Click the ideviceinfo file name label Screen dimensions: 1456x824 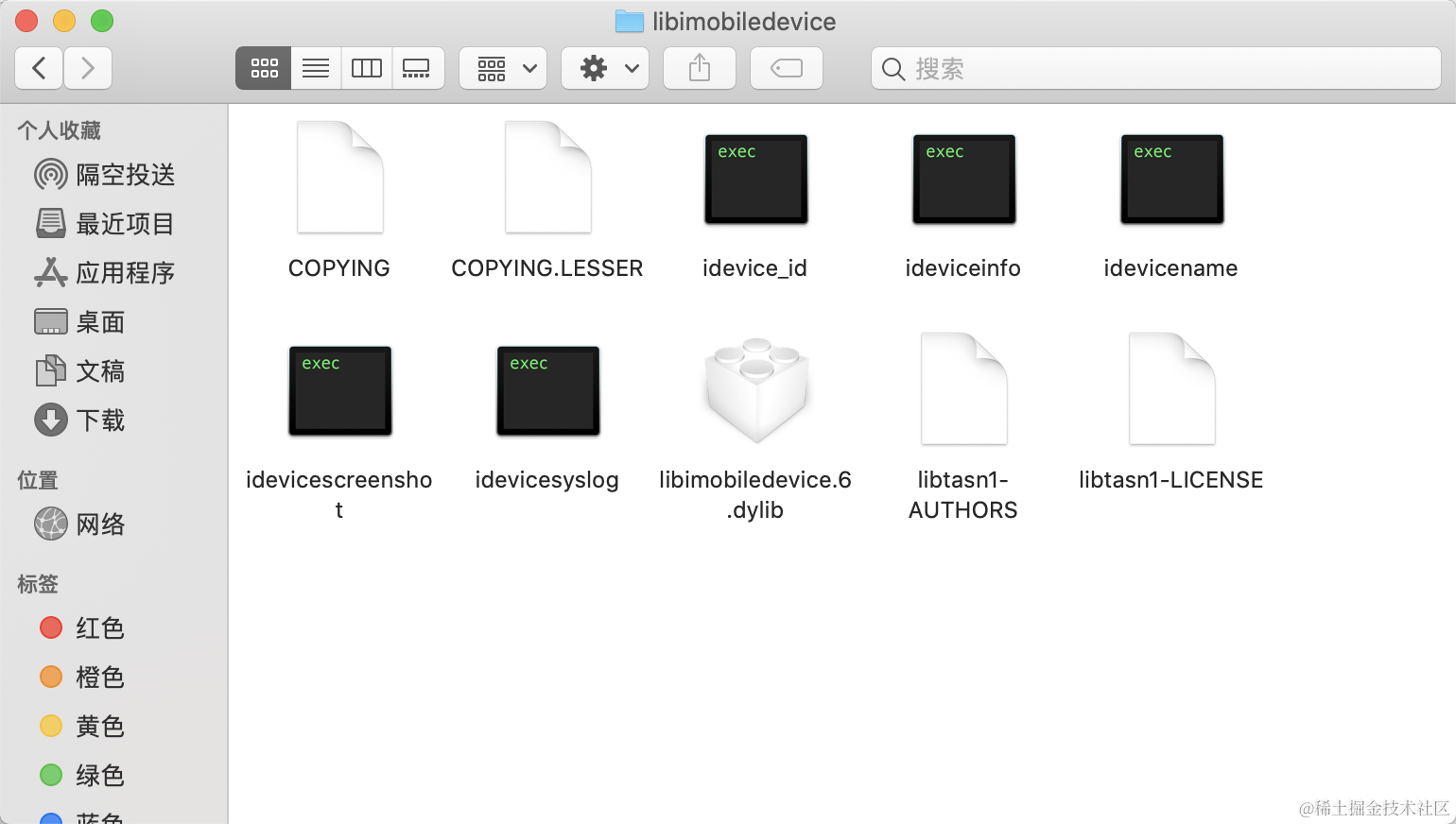pos(963,268)
